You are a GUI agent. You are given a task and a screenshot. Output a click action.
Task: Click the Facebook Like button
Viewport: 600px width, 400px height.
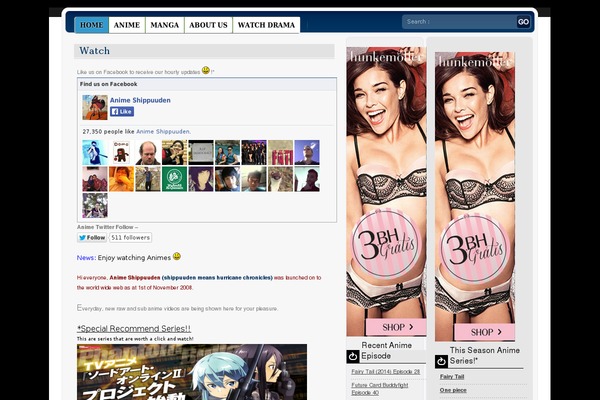122,112
